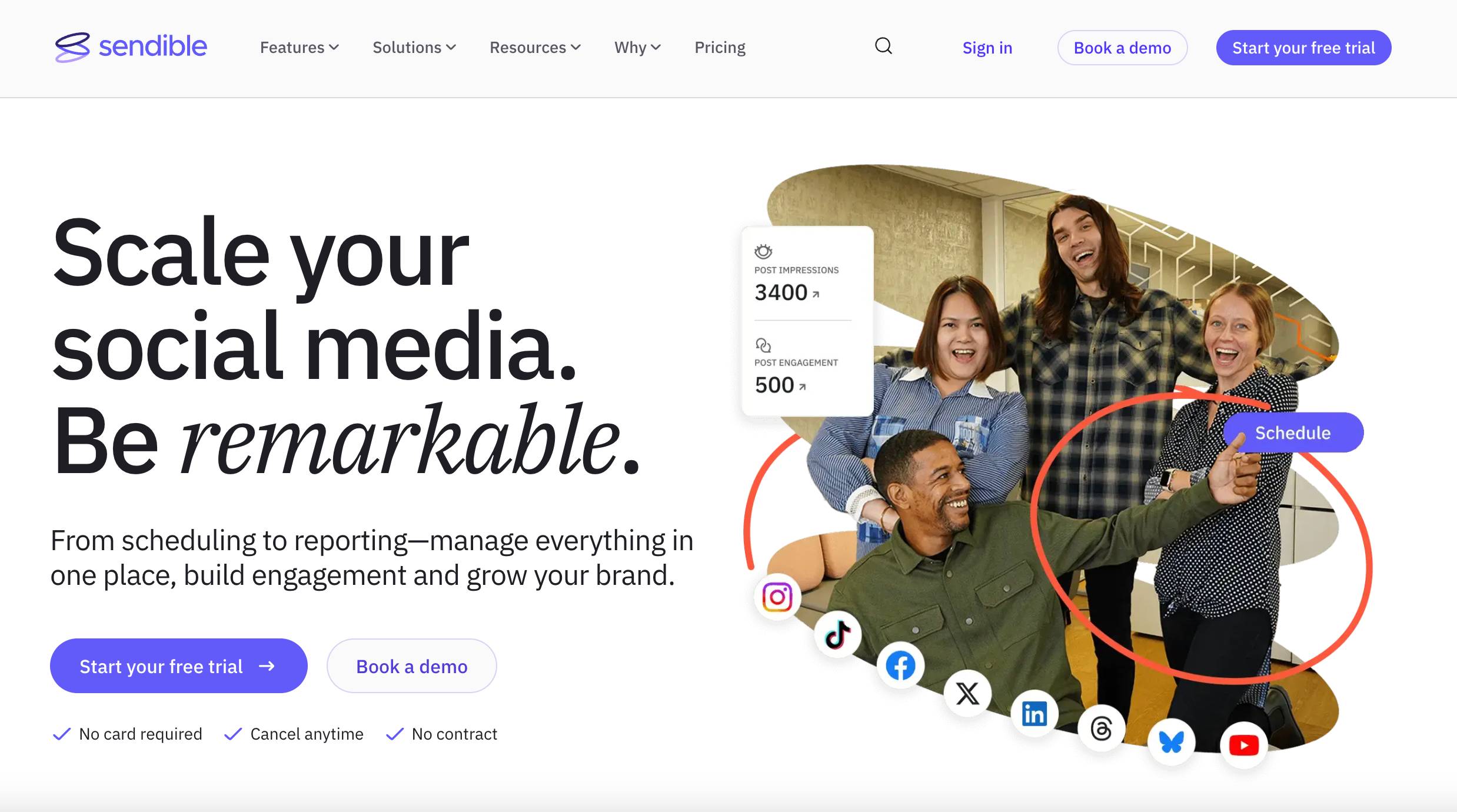The image size is (1457, 812).
Task: Click the Instagram icon
Action: 777,597
